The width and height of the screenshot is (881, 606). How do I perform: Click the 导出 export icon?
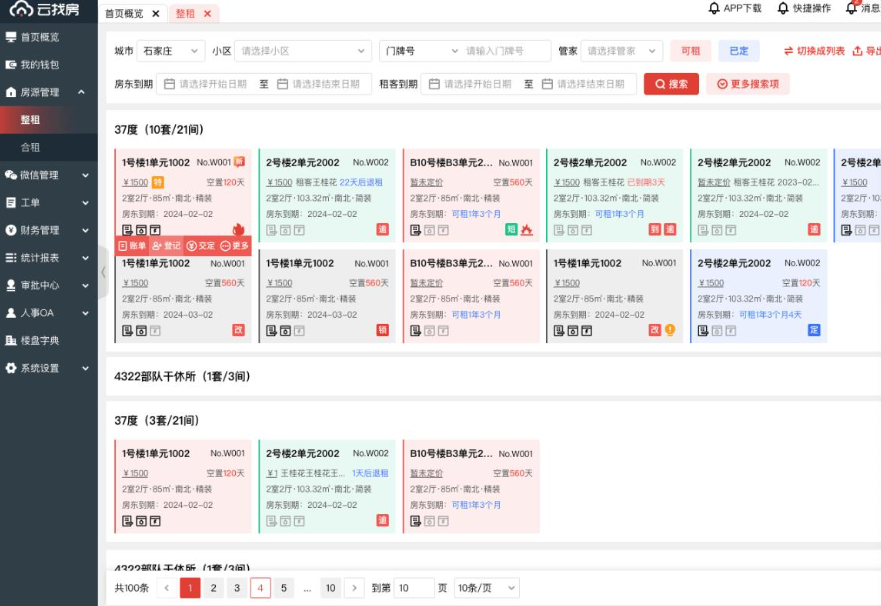(x=857, y=51)
